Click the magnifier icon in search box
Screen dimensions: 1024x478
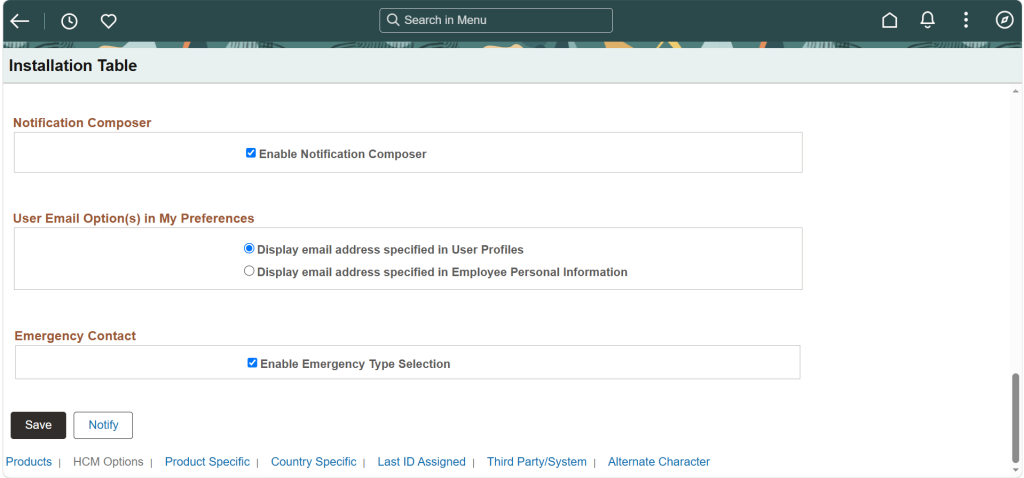tap(392, 20)
